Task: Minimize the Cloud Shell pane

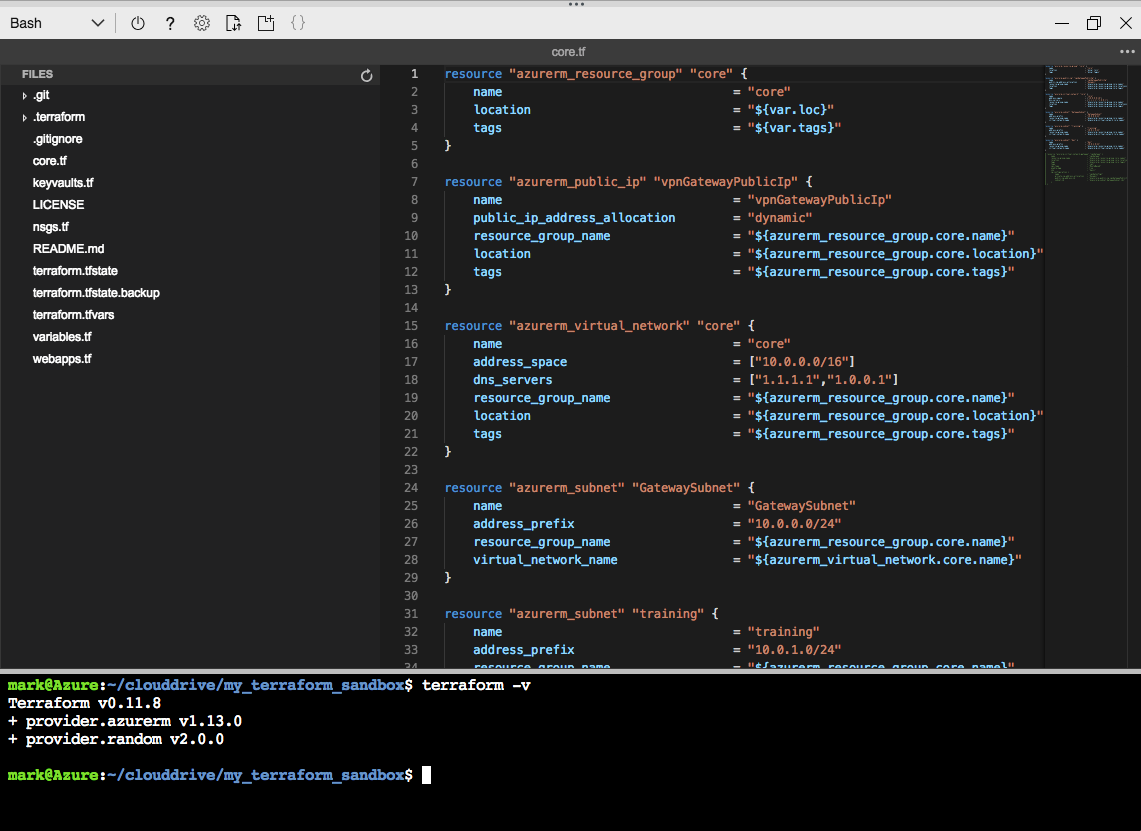Action: coord(1062,23)
